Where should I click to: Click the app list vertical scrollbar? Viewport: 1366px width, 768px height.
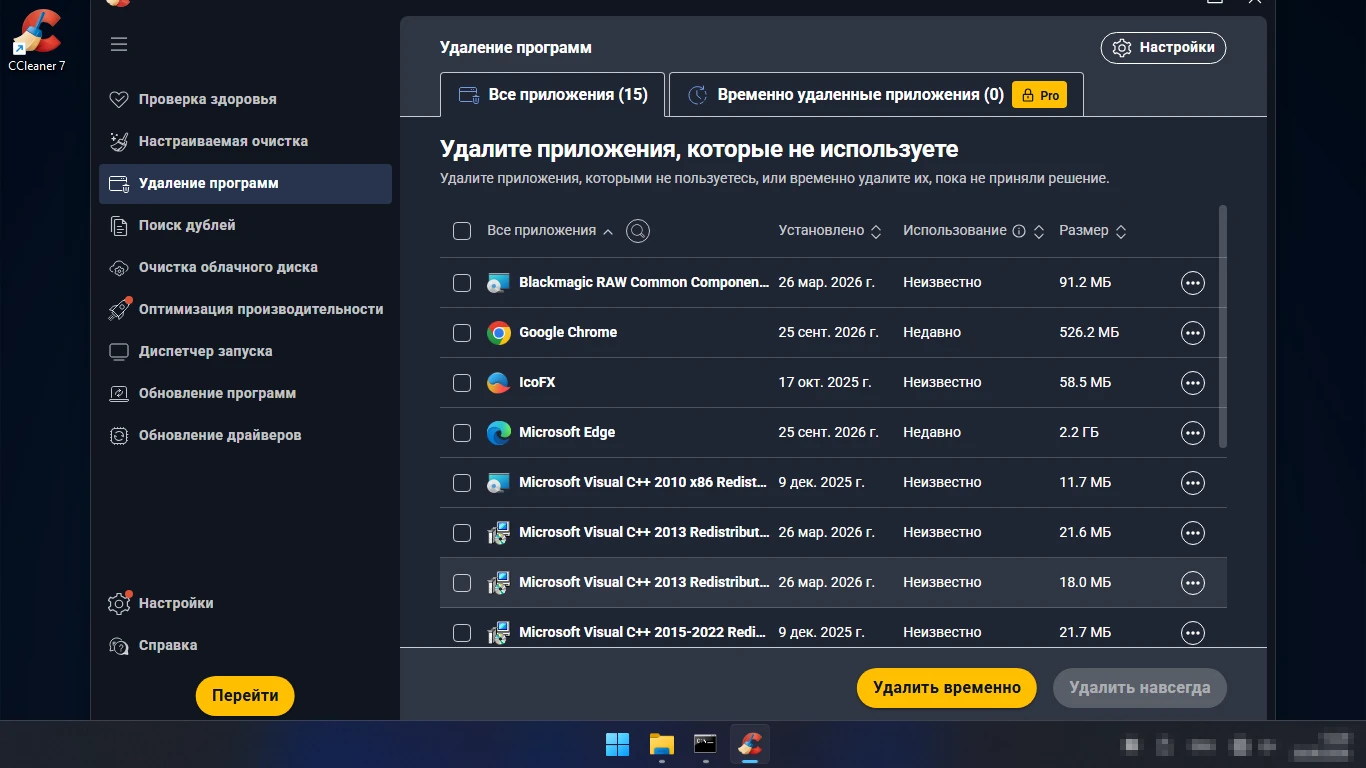pos(1222,326)
